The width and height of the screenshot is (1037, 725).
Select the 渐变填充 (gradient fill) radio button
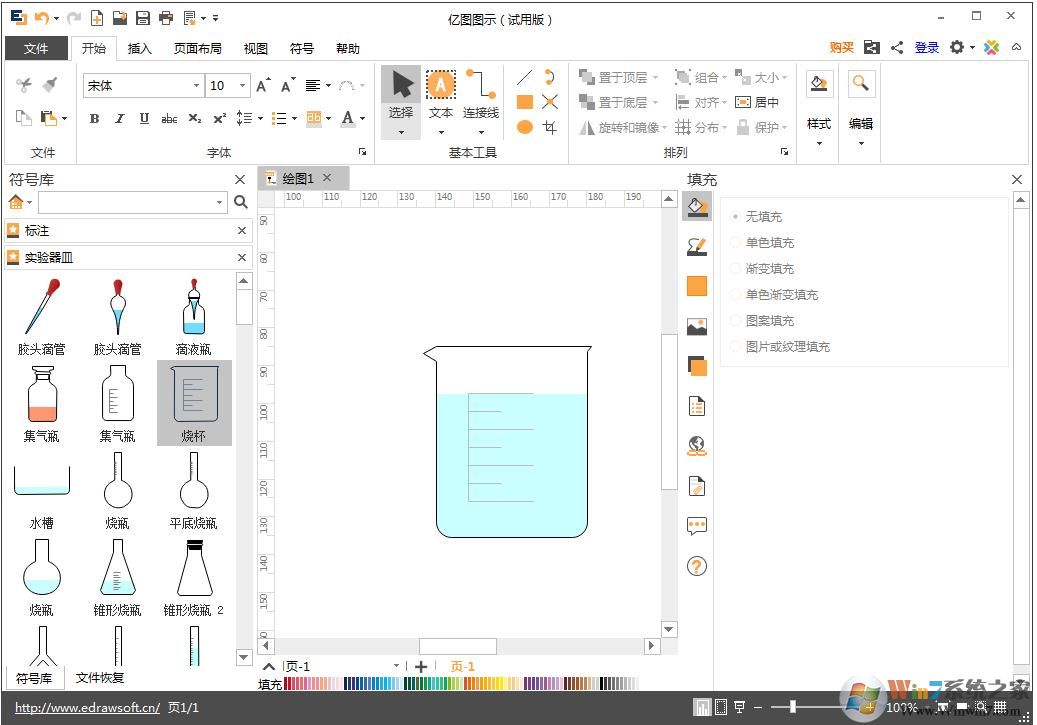click(x=736, y=268)
